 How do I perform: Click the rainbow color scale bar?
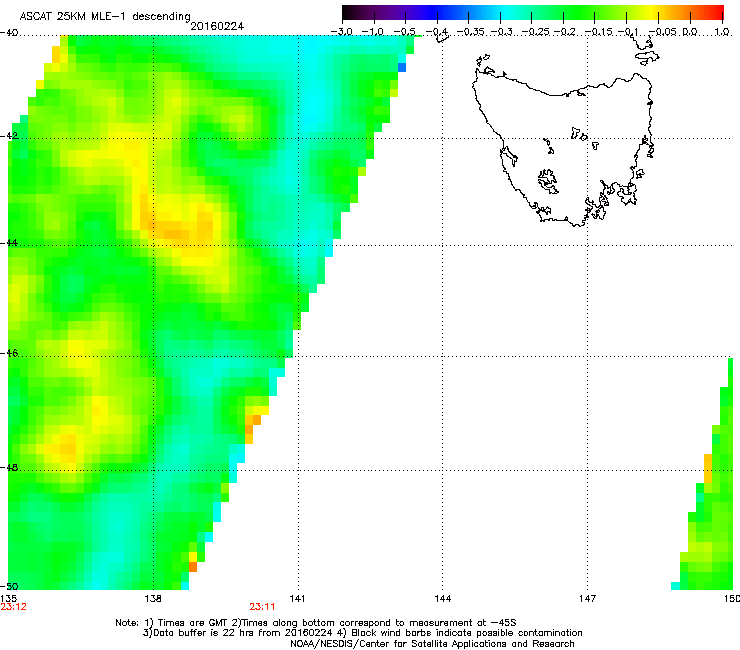(533, 13)
